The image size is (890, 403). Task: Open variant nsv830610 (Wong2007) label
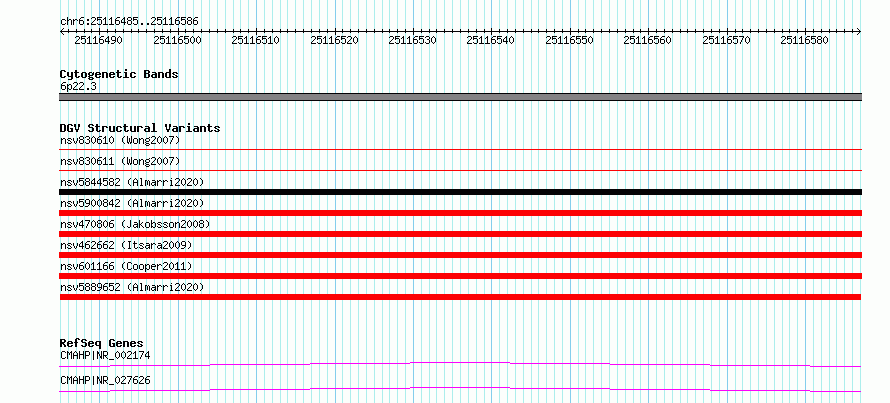coord(120,140)
